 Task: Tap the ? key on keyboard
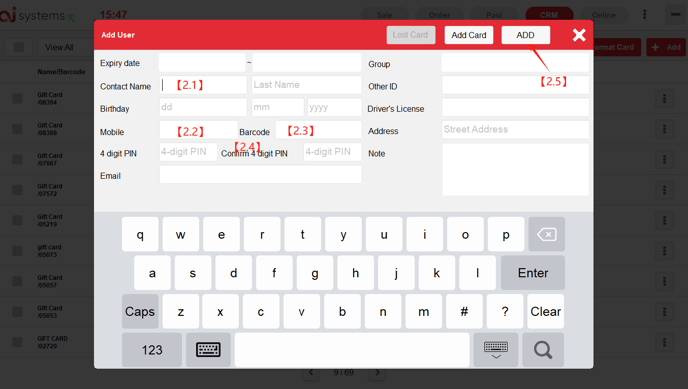505,311
